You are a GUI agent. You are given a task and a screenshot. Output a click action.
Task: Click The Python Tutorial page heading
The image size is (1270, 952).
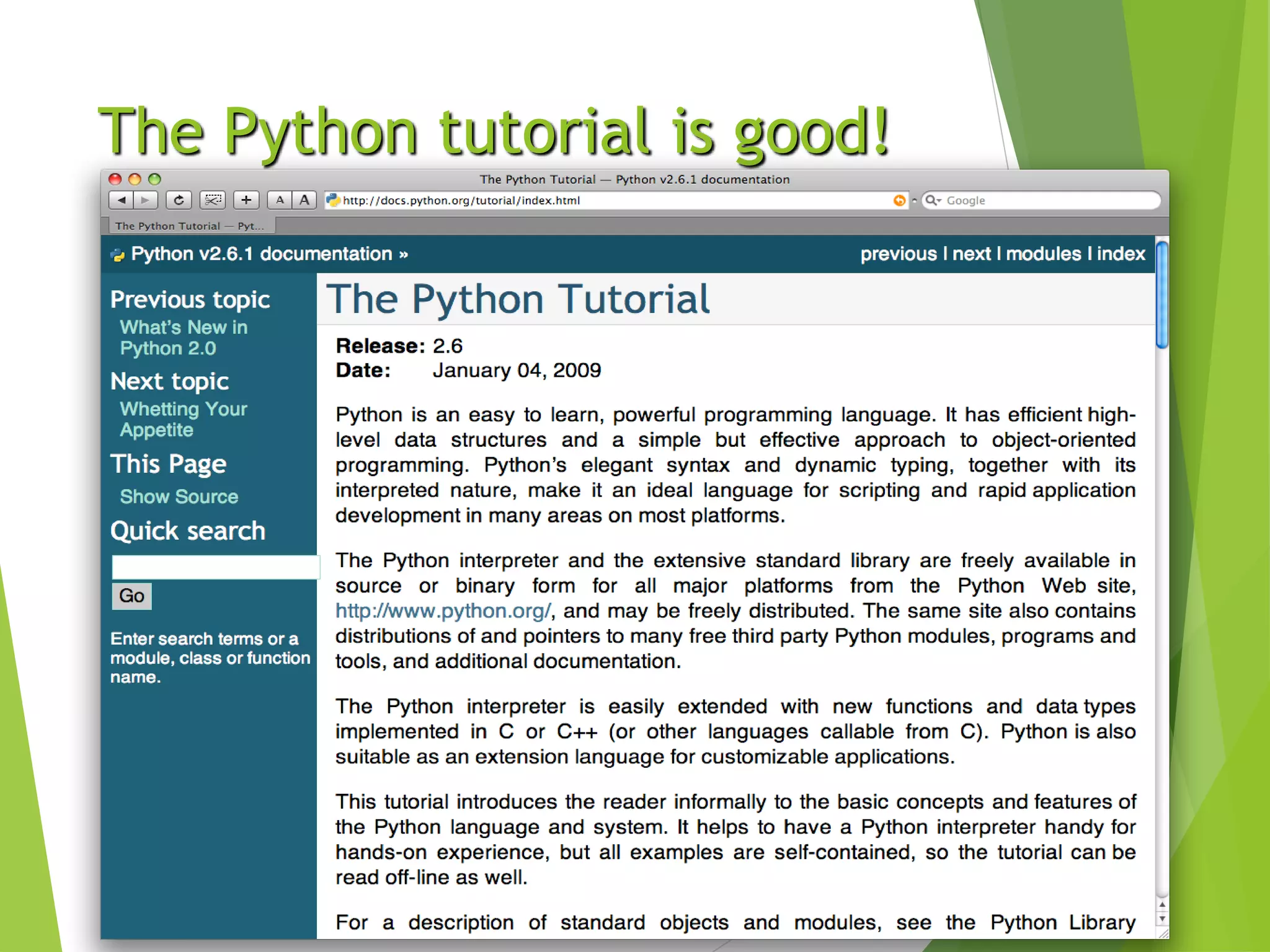[x=518, y=299]
